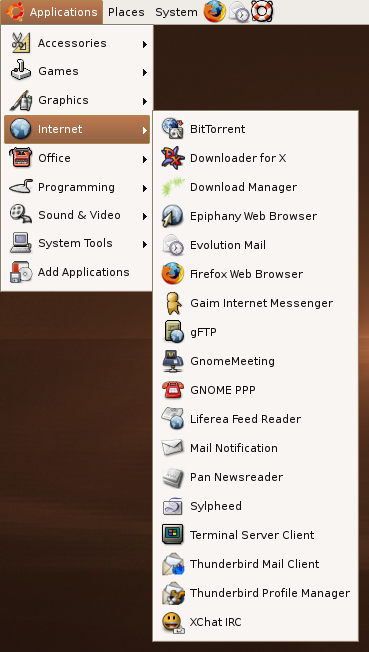Click the Firefox launcher in the top panel
This screenshot has height=652, width=369.
point(215,12)
